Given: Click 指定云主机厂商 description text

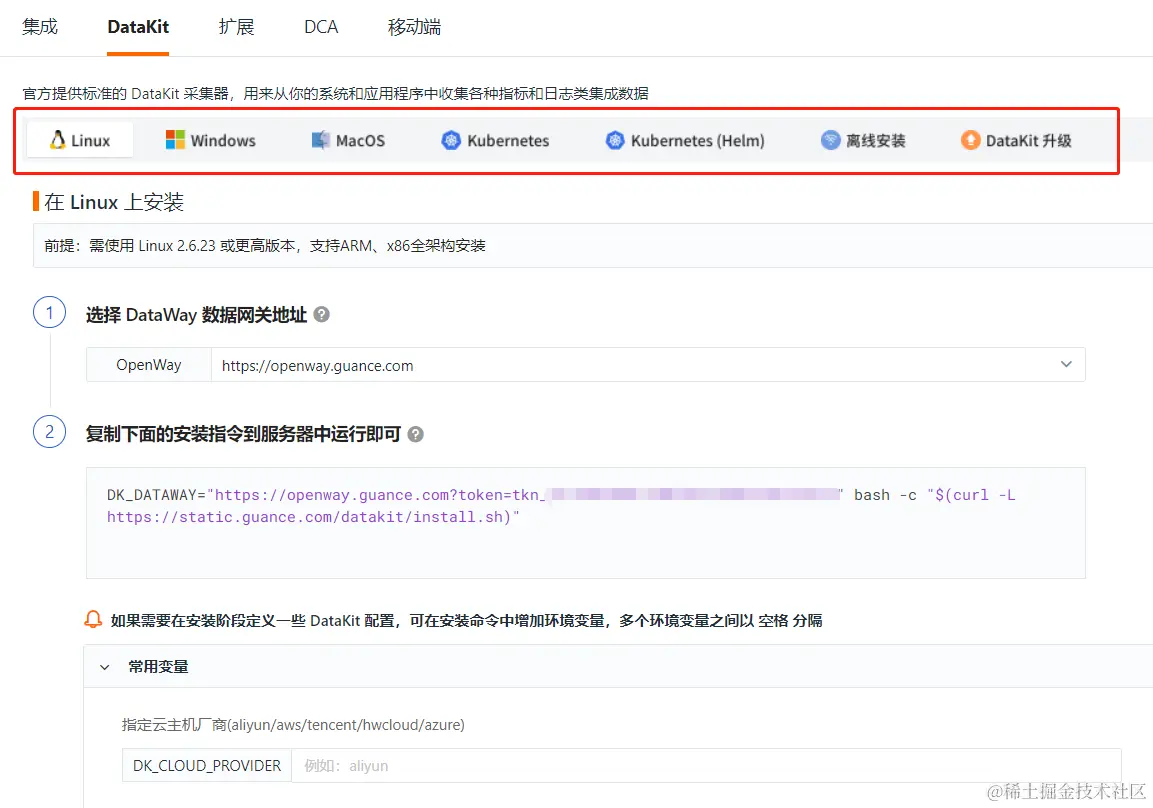Looking at the screenshot, I should (293, 724).
